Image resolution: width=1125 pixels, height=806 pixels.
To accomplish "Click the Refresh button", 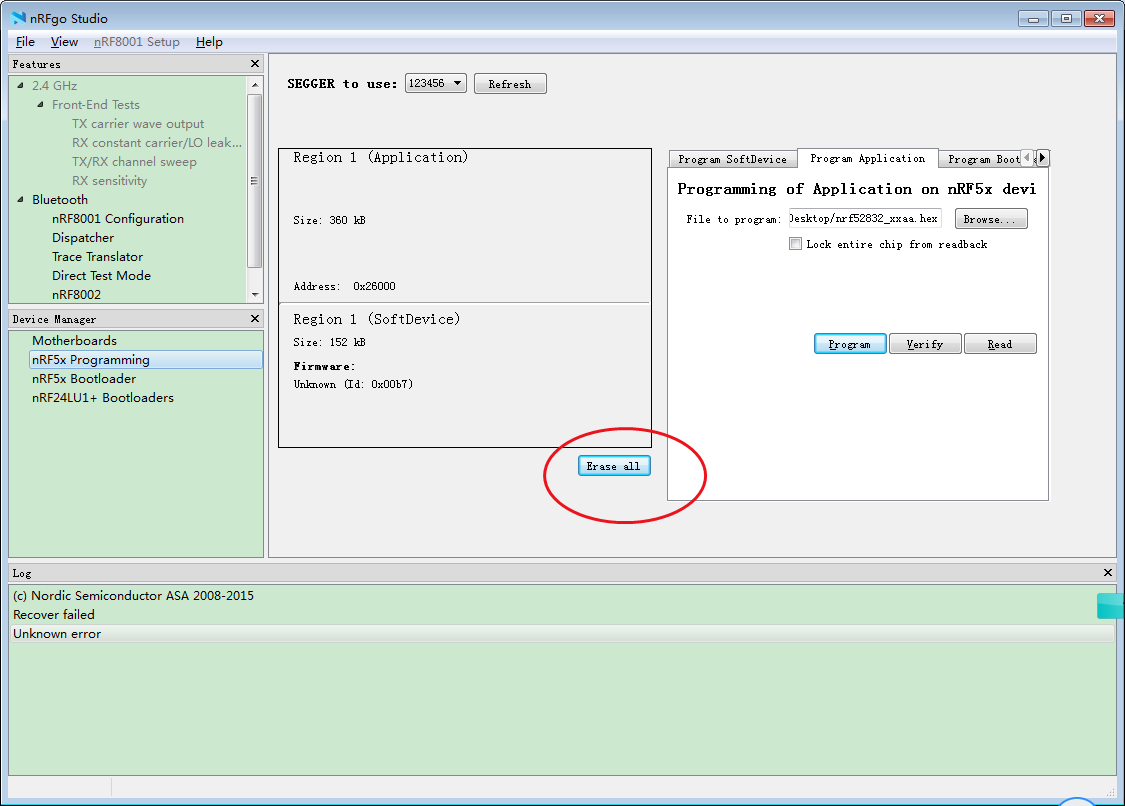I will [510, 84].
